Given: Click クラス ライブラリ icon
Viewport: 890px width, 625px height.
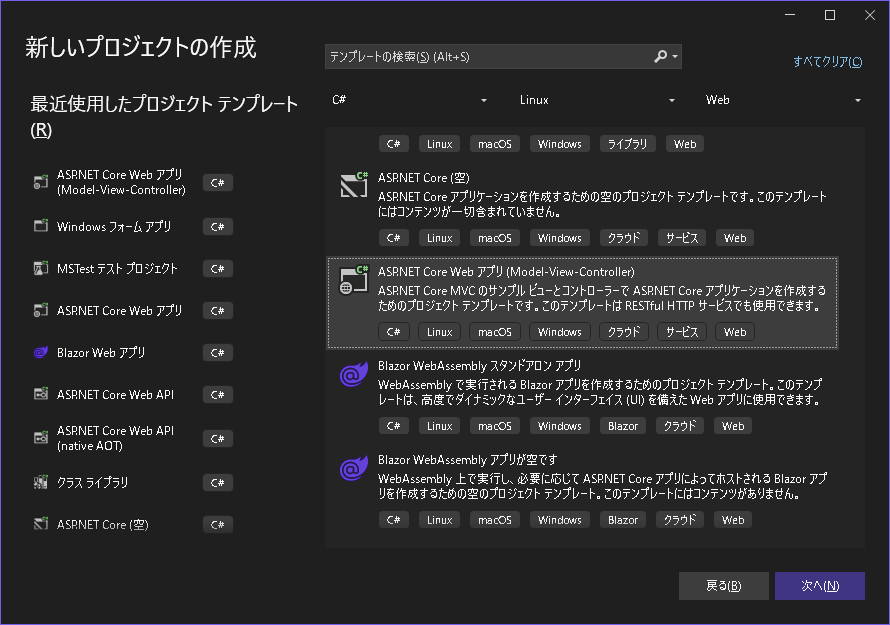Looking at the screenshot, I should [41, 482].
